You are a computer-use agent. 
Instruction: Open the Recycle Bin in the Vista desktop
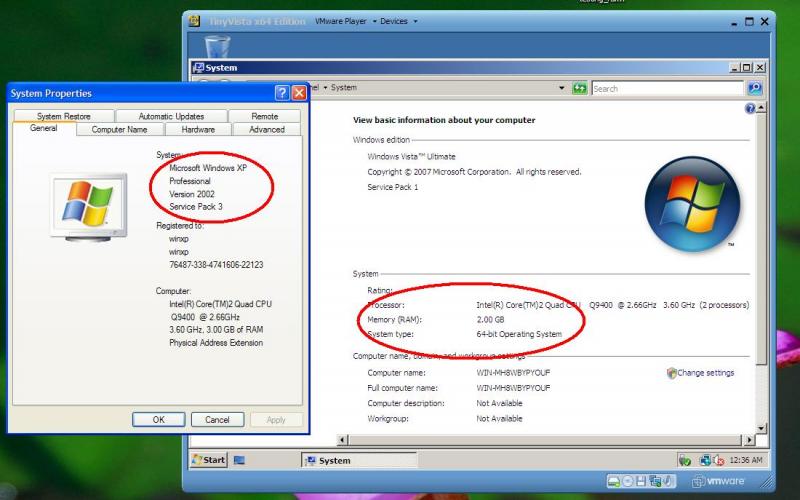[x=217, y=46]
